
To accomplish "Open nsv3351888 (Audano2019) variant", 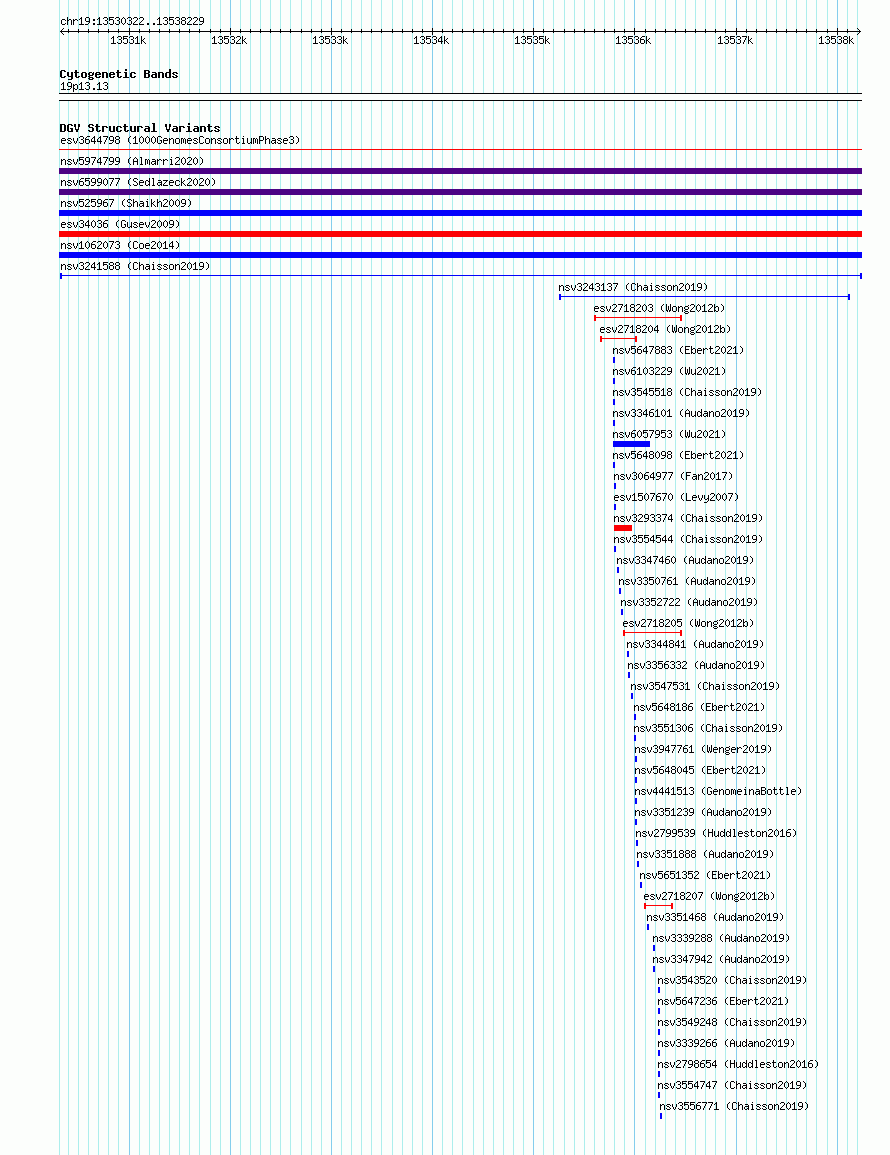I will 705,854.
